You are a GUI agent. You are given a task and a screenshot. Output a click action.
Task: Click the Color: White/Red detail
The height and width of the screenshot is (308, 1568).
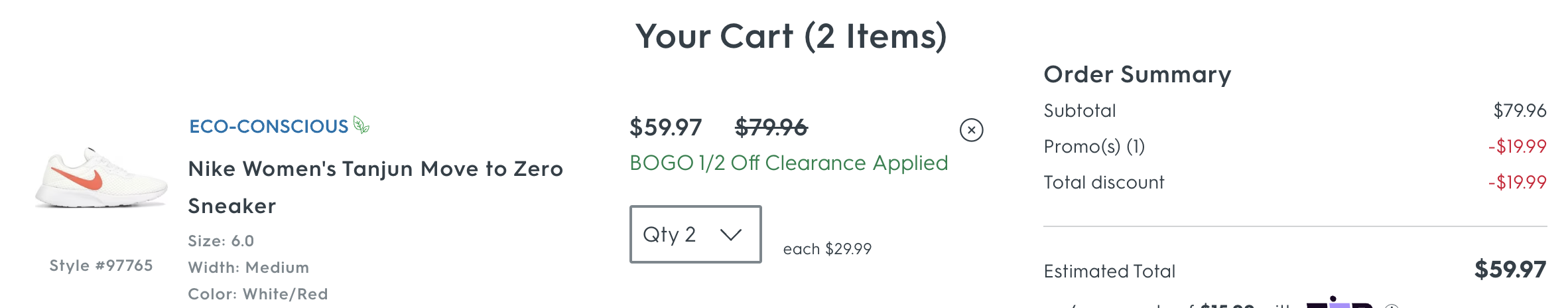point(258,294)
